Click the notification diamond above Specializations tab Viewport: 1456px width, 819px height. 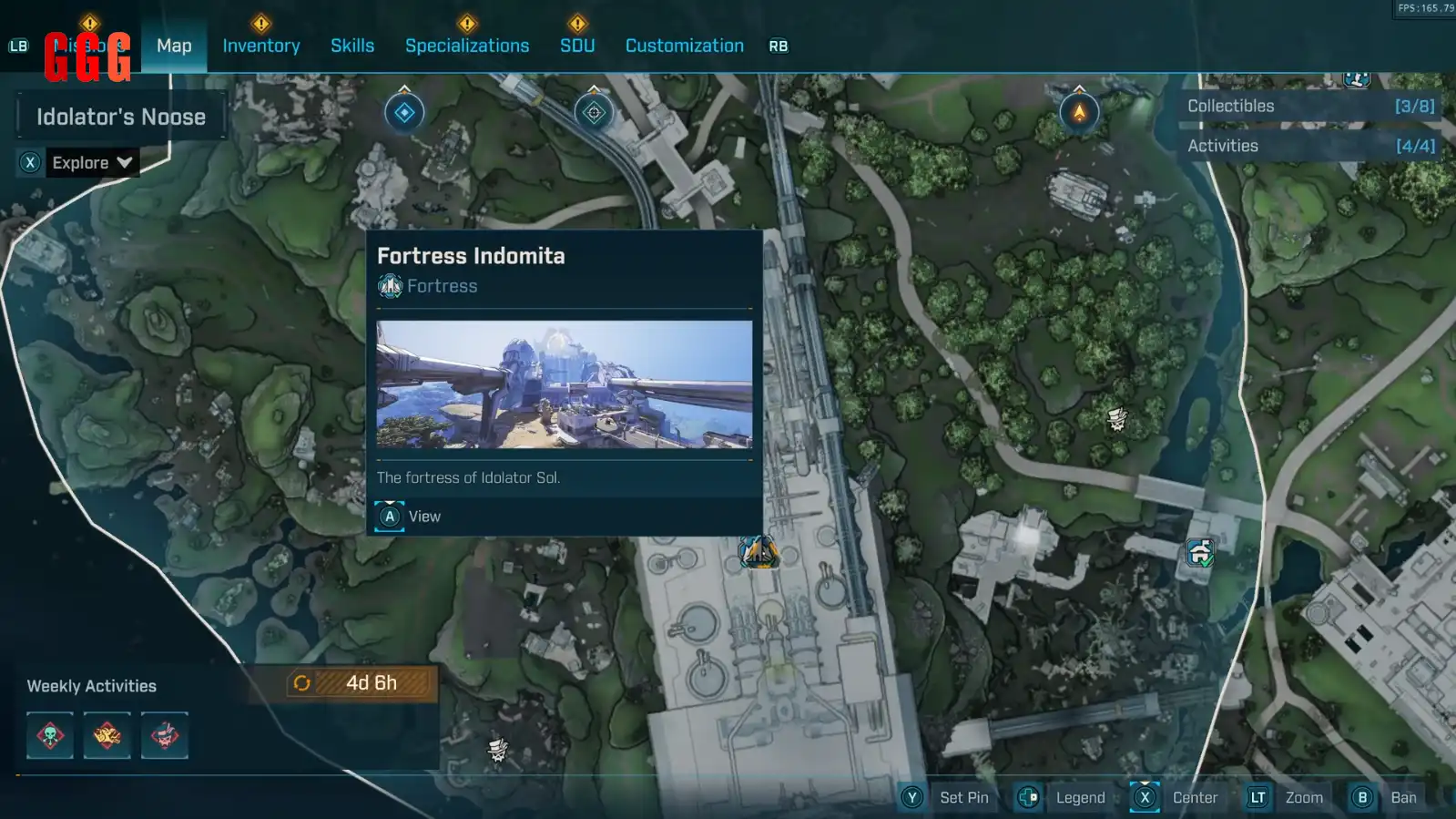[467, 23]
